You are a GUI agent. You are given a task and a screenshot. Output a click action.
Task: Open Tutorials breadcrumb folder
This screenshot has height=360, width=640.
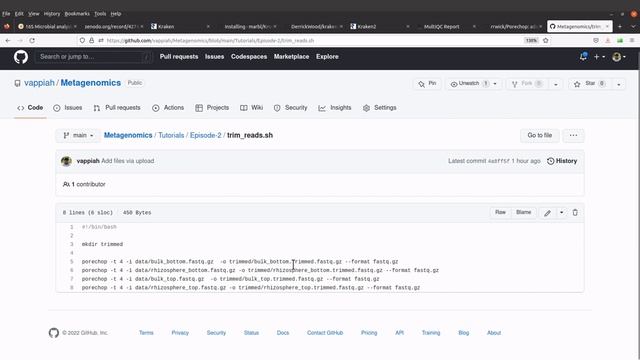[171, 136]
